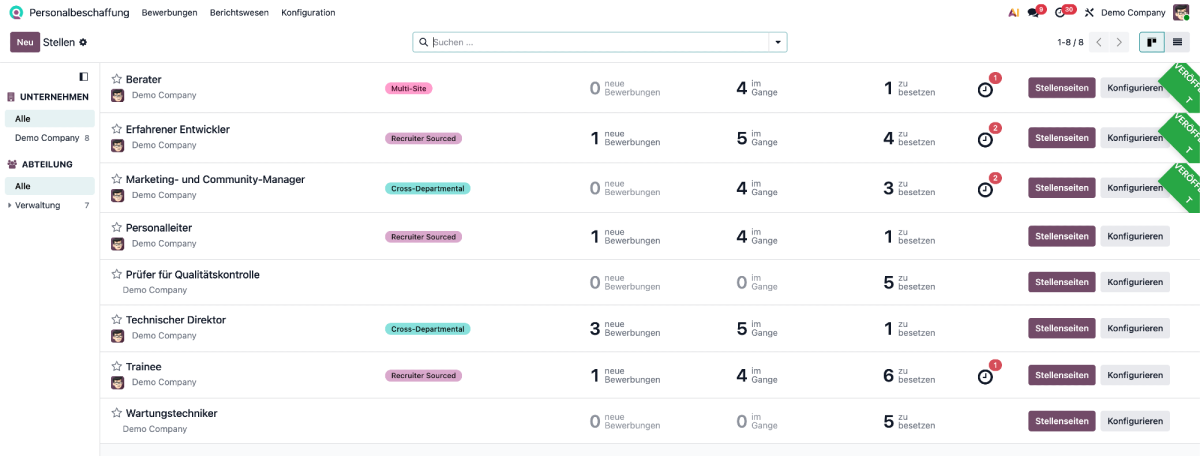
Task: Star the Marketing- und Community-Manager job
Action: (116, 179)
